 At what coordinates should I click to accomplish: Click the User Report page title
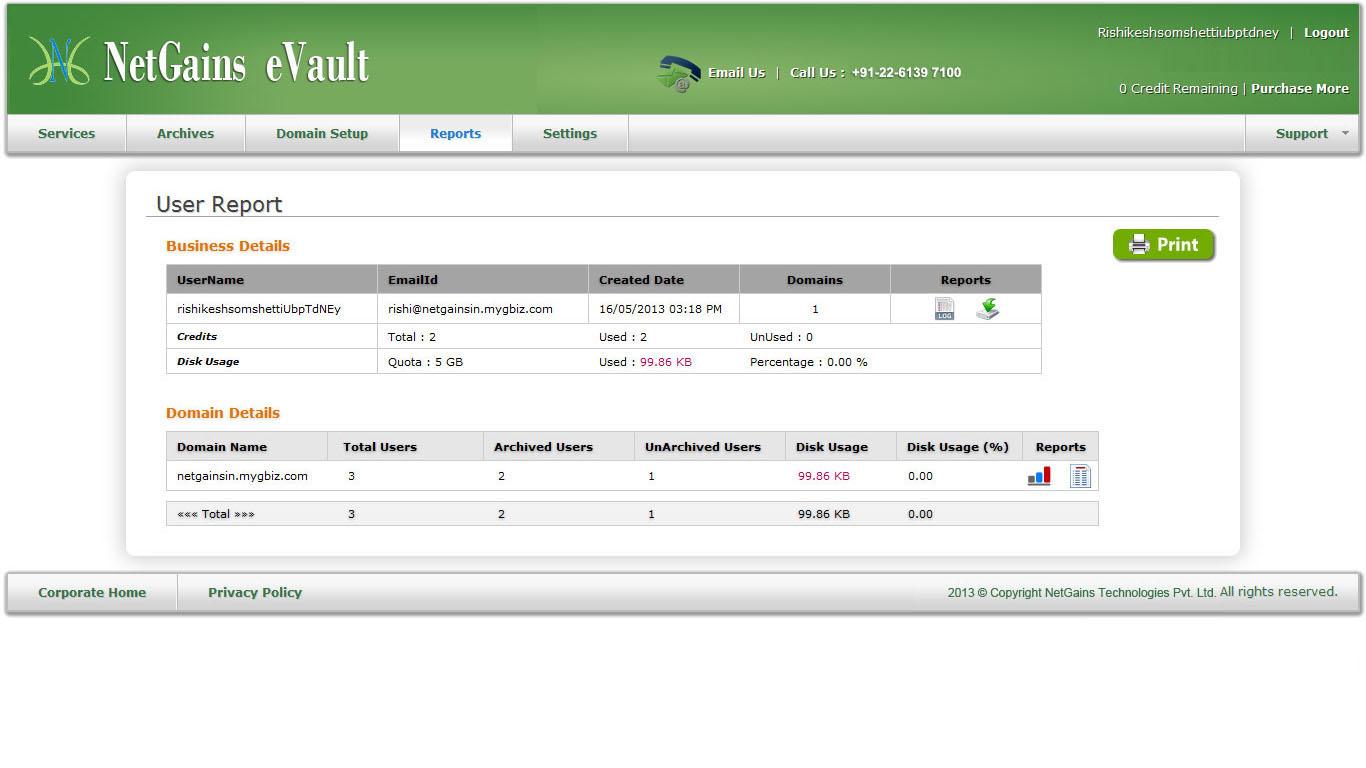(x=220, y=204)
